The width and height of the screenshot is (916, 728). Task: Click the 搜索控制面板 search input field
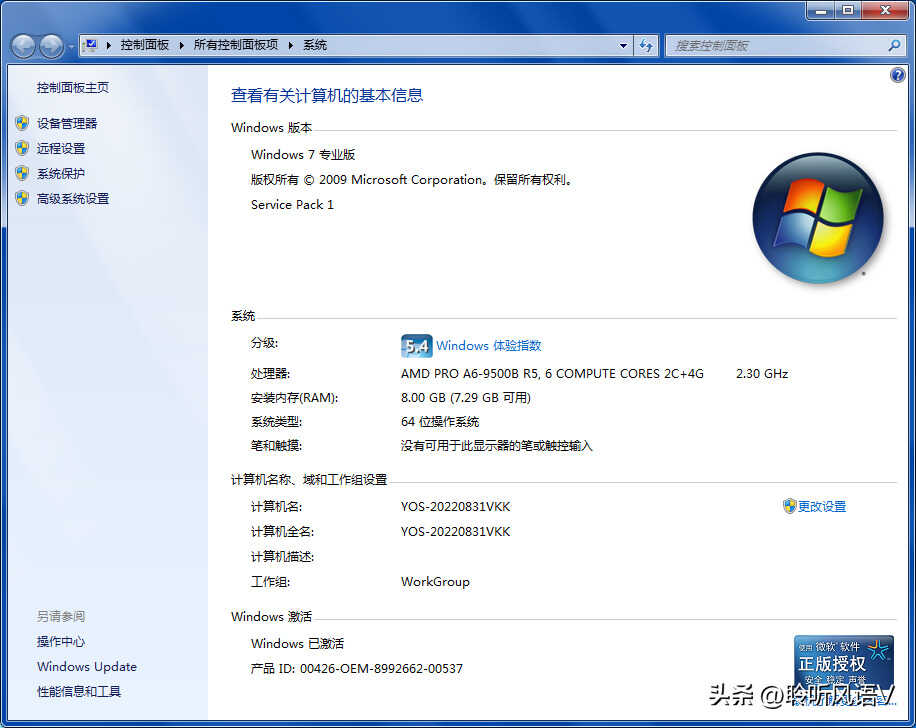click(x=775, y=46)
